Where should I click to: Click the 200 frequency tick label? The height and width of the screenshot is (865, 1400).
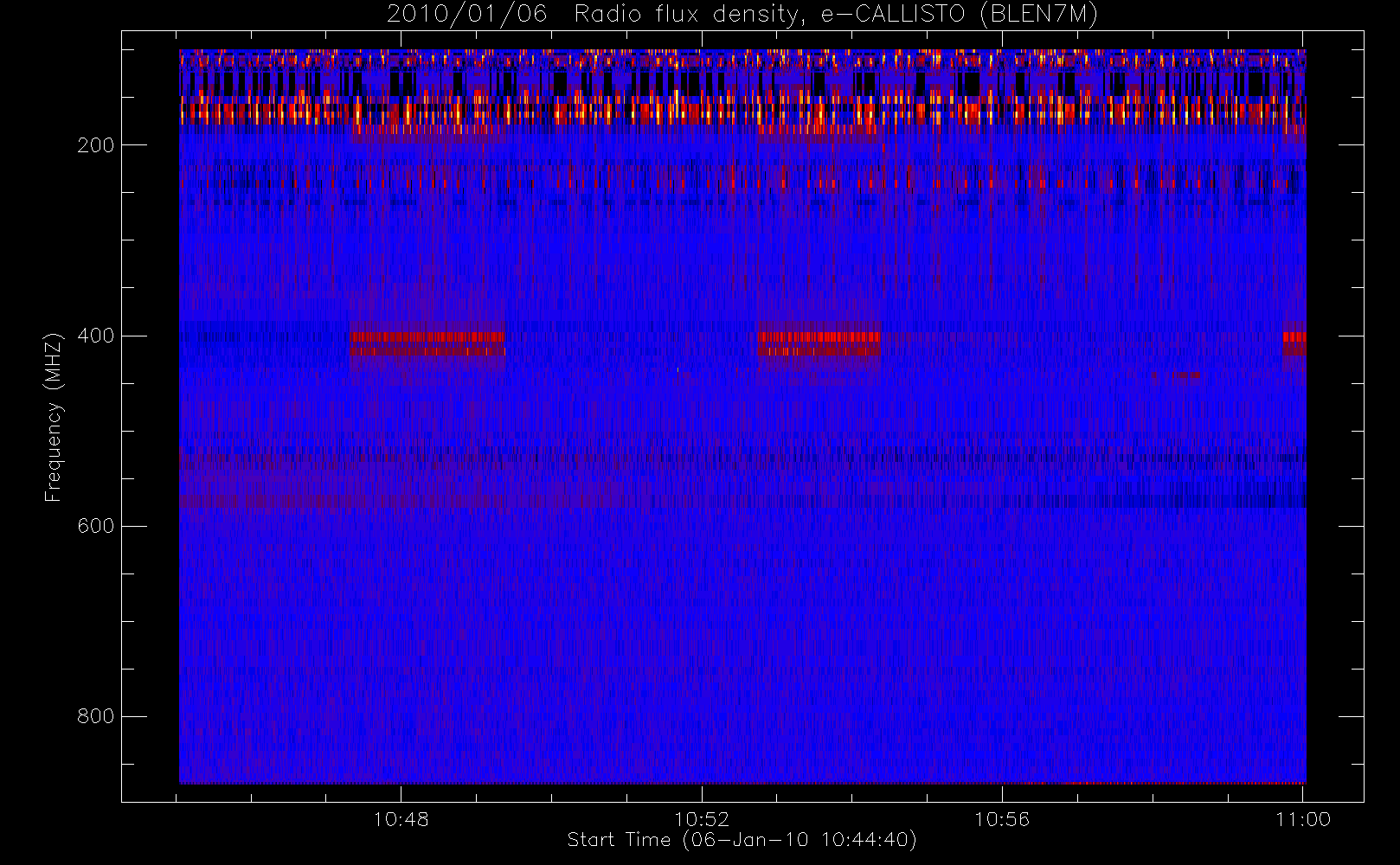point(96,145)
